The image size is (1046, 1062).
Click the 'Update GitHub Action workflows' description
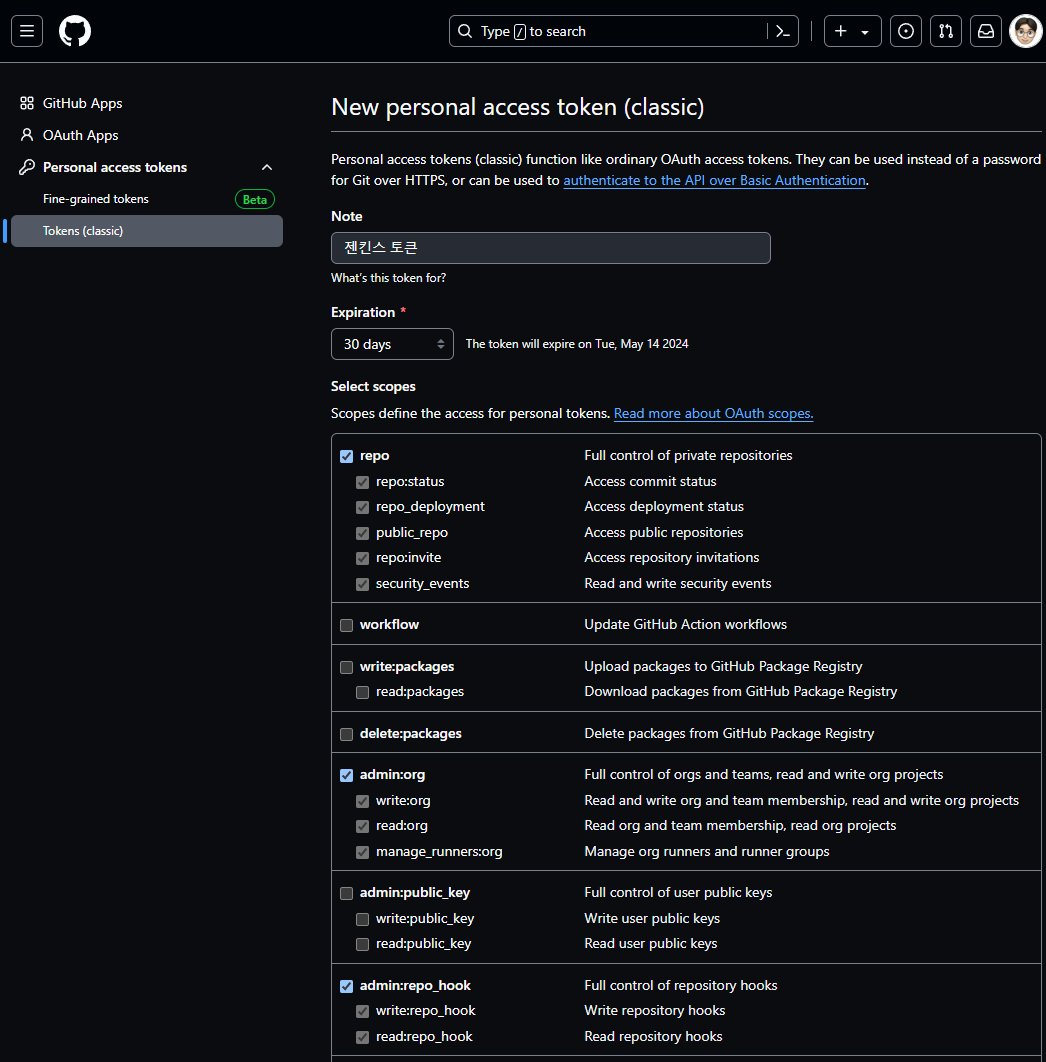(x=686, y=624)
